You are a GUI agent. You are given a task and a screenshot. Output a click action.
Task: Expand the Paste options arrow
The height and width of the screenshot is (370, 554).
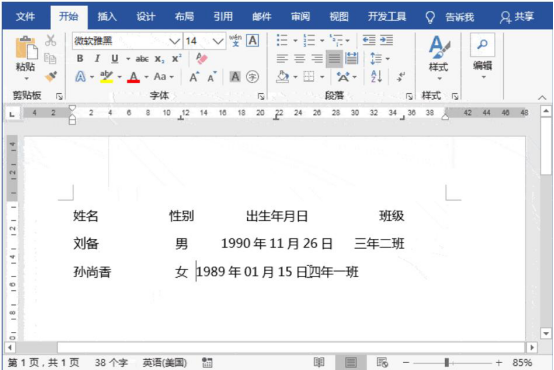point(26,78)
